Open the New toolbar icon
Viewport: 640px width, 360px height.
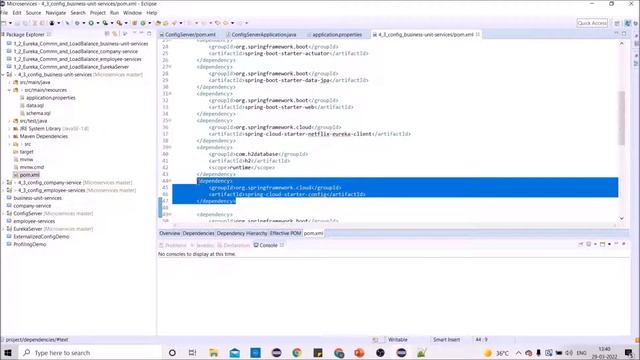[x=4, y=23]
